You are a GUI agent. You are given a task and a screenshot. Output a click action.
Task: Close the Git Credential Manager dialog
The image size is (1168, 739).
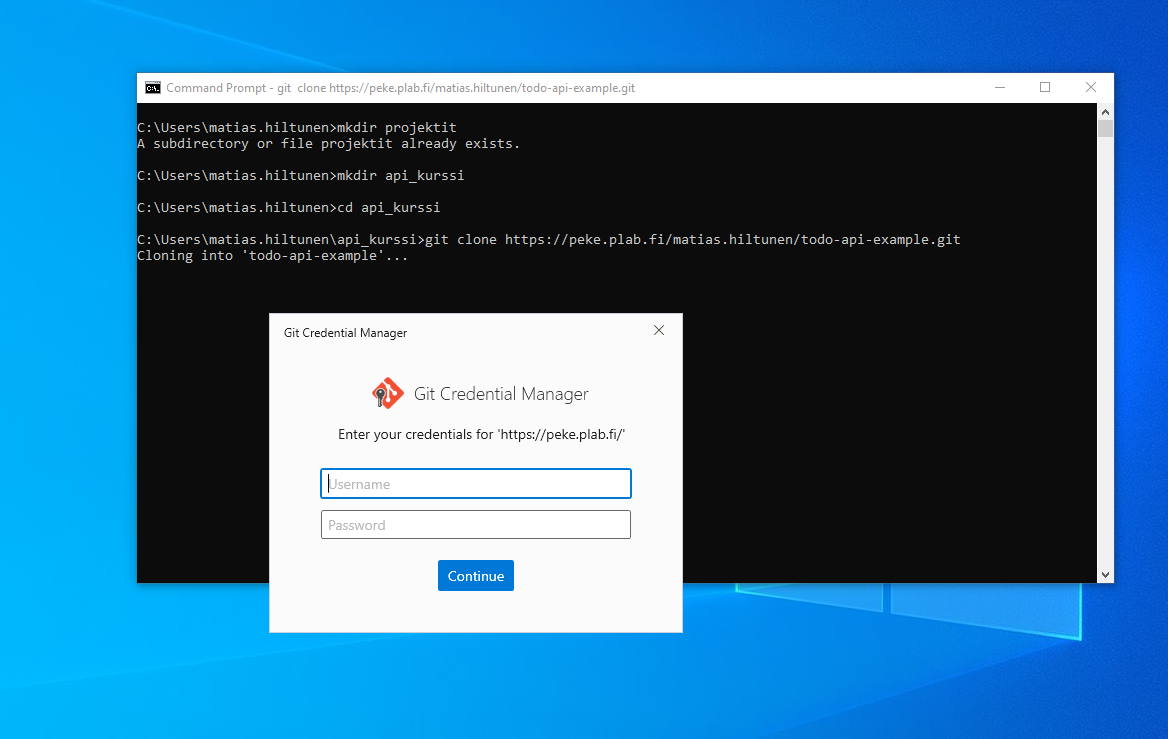pyautogui.click(x=658, y=330)
